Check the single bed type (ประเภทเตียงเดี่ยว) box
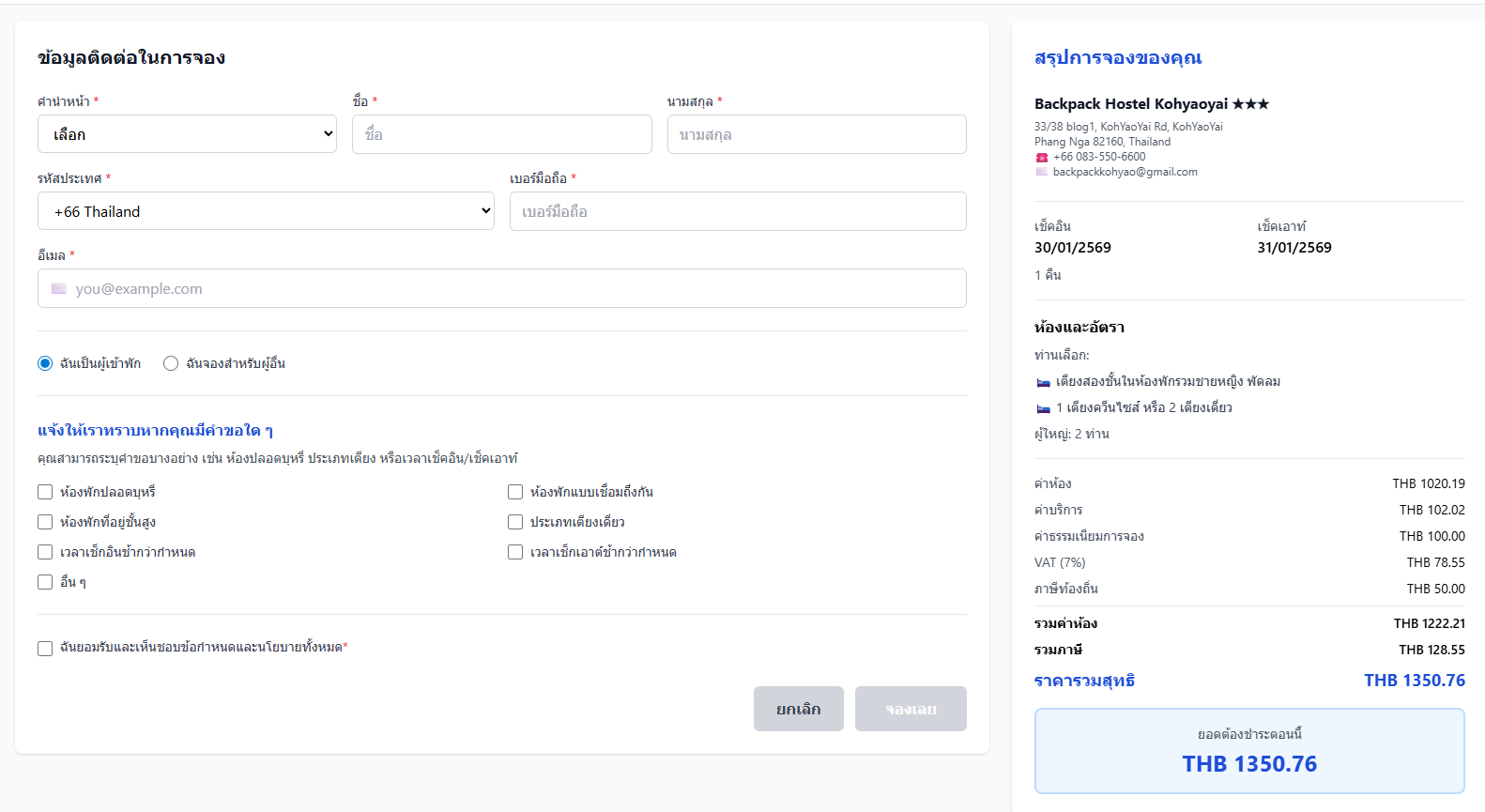1485x812 pixels. coord(515,522)
